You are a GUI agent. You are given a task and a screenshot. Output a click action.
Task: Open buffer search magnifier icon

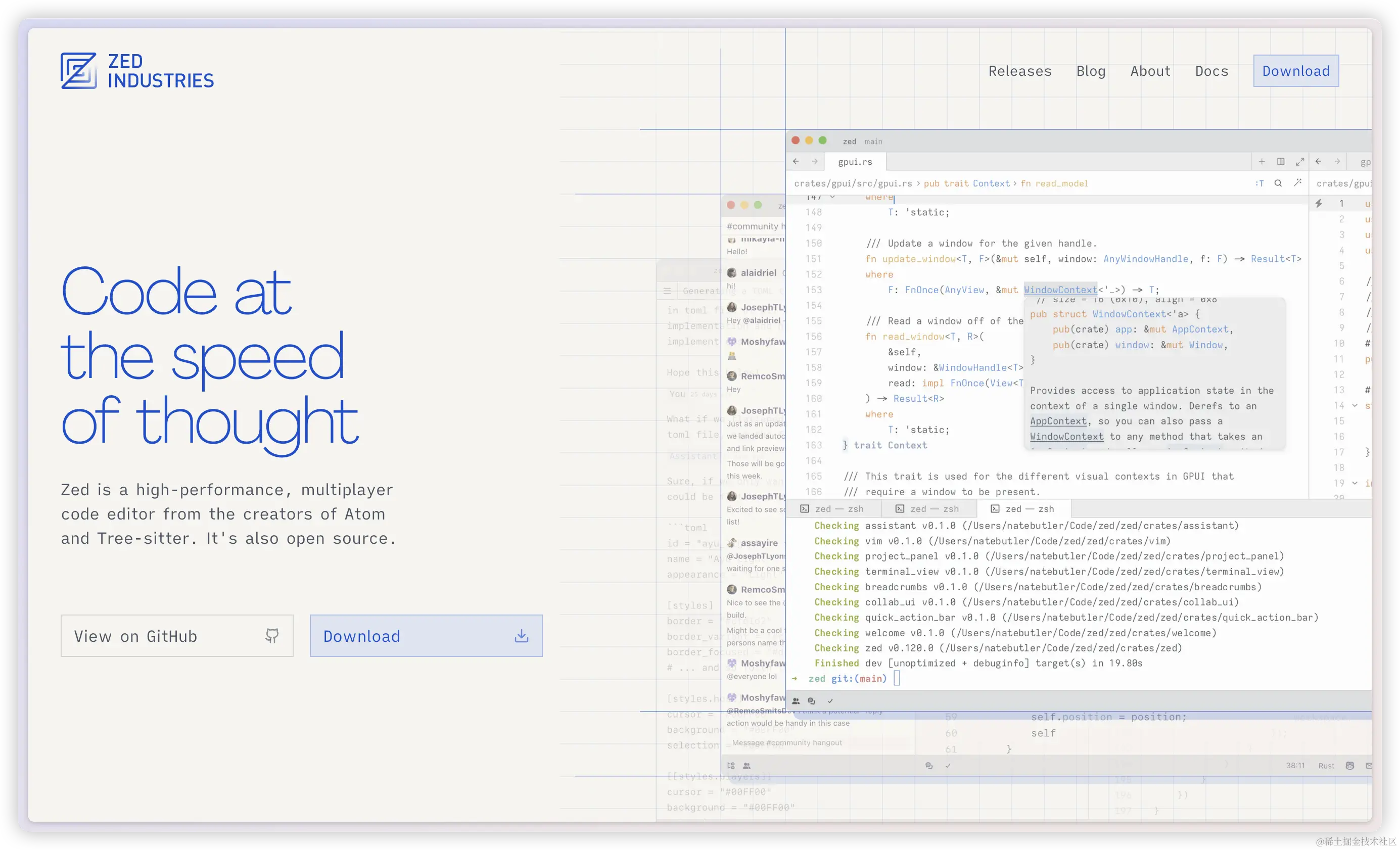[x=1278, y=183]
